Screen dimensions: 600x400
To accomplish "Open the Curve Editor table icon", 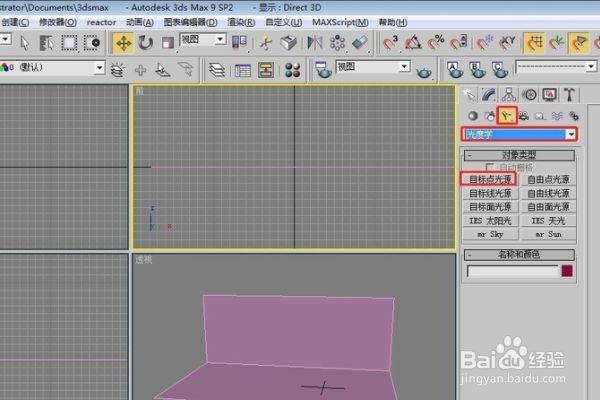I will (x=243, y=70).
